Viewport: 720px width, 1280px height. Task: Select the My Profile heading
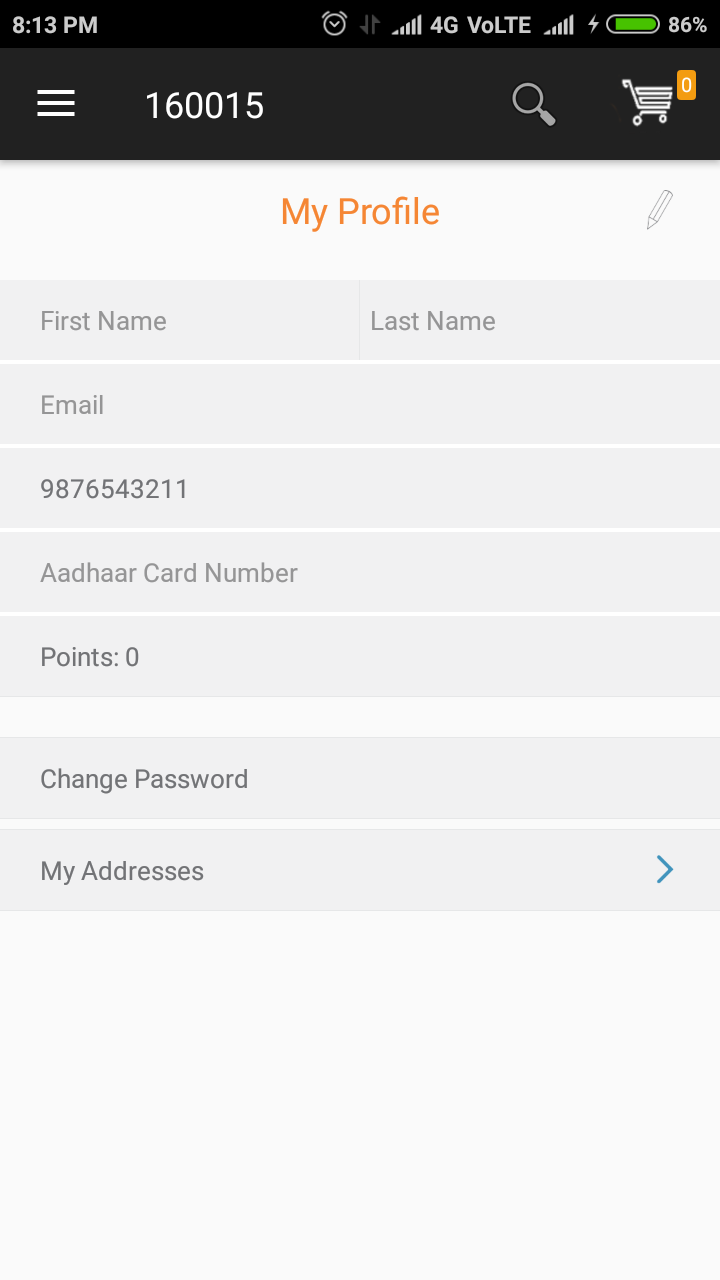[x=359, y=211]
